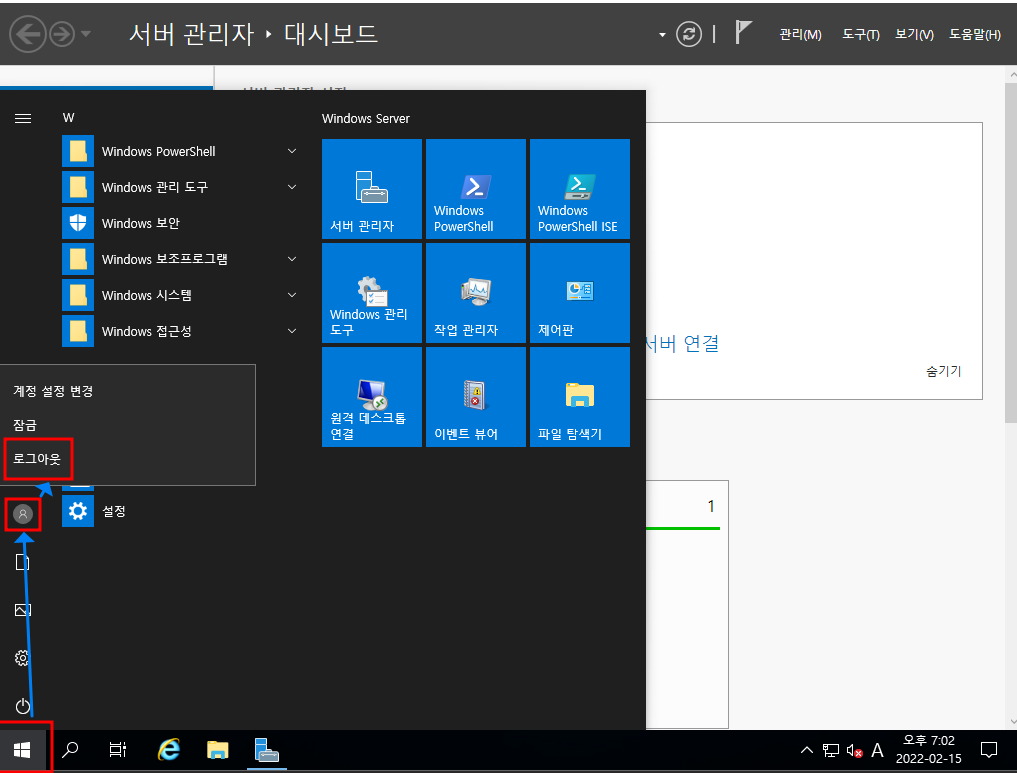1017x773 pixels.
Task: Open the notifications flag in Server Manager
Action: coord(743,32)
